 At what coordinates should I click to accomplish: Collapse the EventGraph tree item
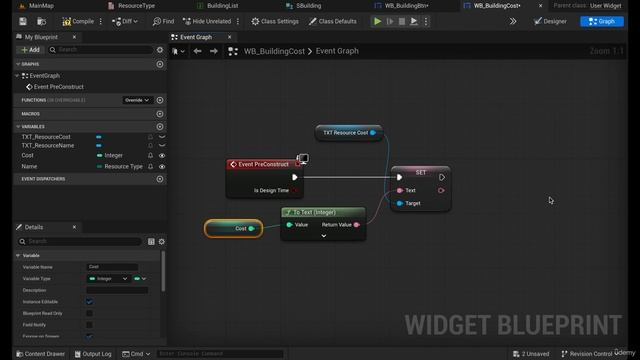click(18, 76)
